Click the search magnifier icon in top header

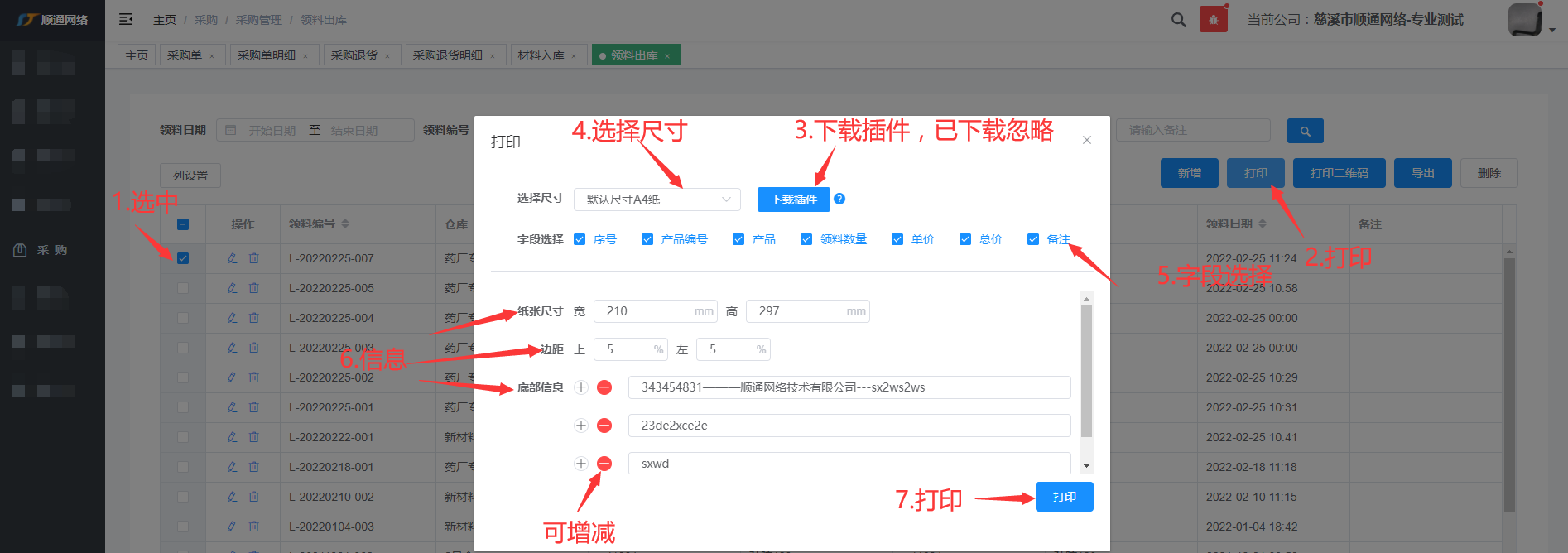pyautogui.click(x=1178, y=20)
